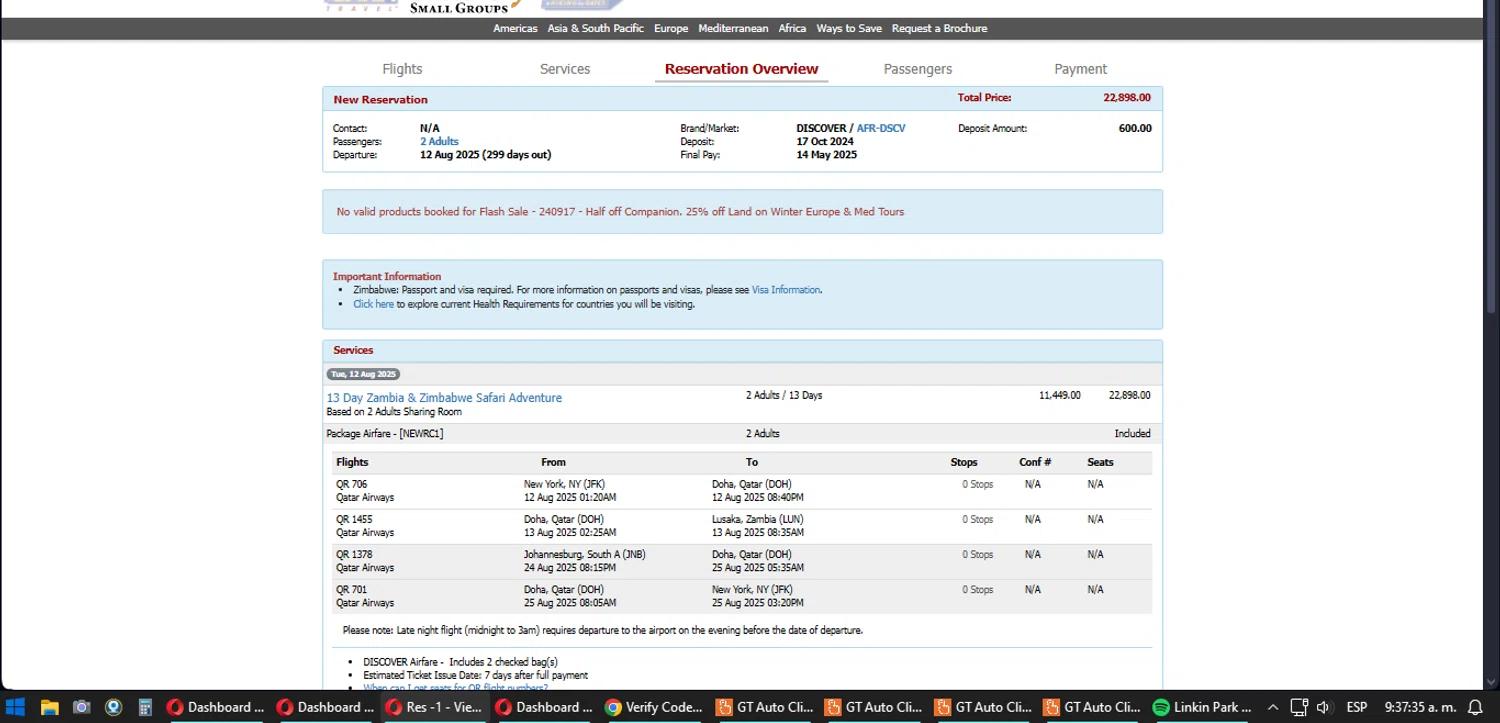This screenshot has width=1500, height=723.
Task: Click the 2 Adults passengers link
Action: (439, 142)
